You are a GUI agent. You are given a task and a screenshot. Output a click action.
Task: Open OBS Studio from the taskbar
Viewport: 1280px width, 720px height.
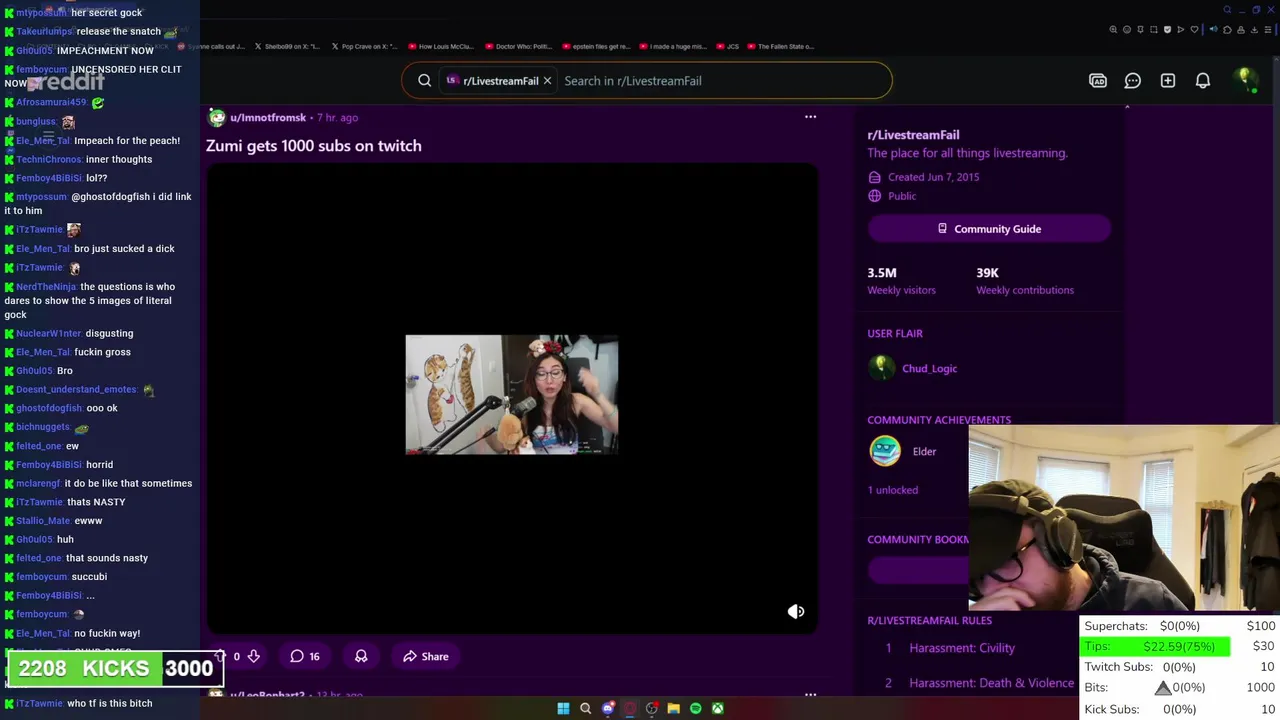click(x=651, y=708)
